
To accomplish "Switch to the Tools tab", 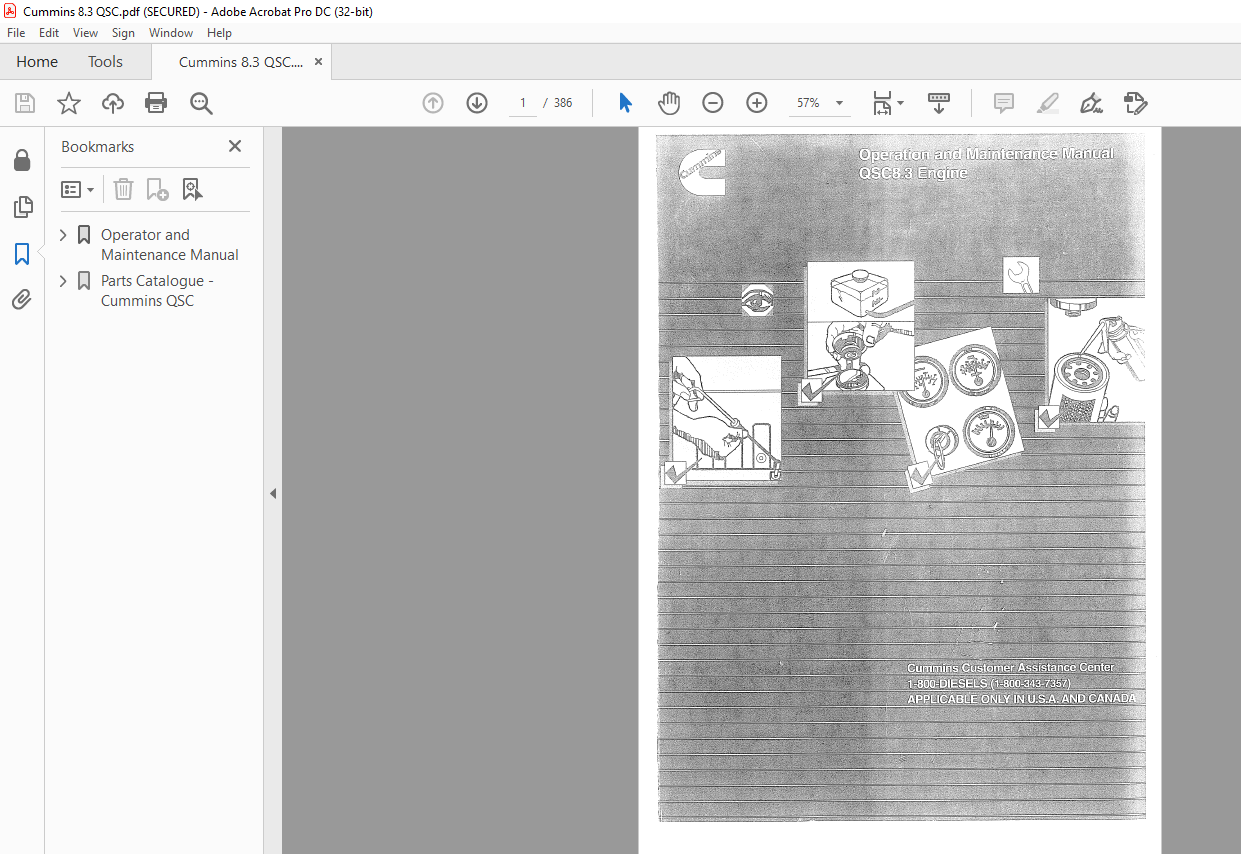I will [x=105, y=62].
